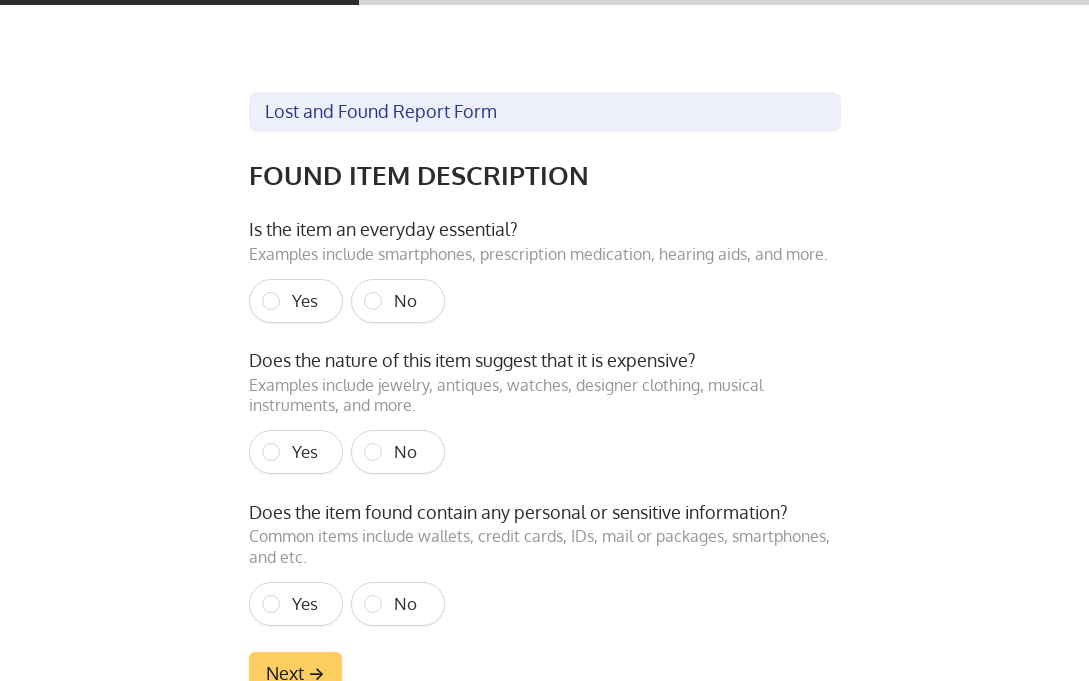
Task: Click the Lost and Found Report Form banner
Action: coord(544,112)
